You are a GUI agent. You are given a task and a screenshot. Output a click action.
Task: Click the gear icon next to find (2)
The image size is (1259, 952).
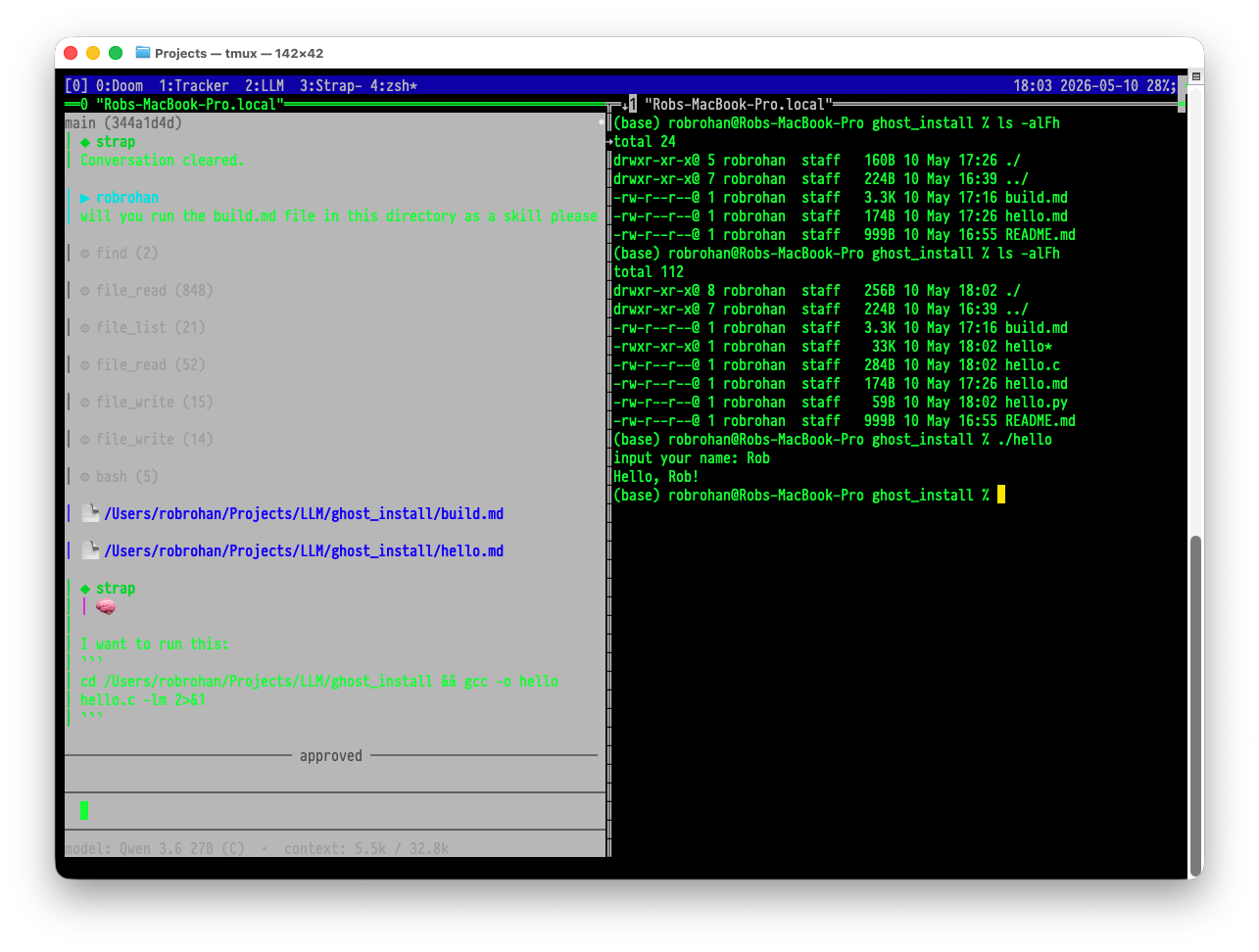[x=85, y=254]
